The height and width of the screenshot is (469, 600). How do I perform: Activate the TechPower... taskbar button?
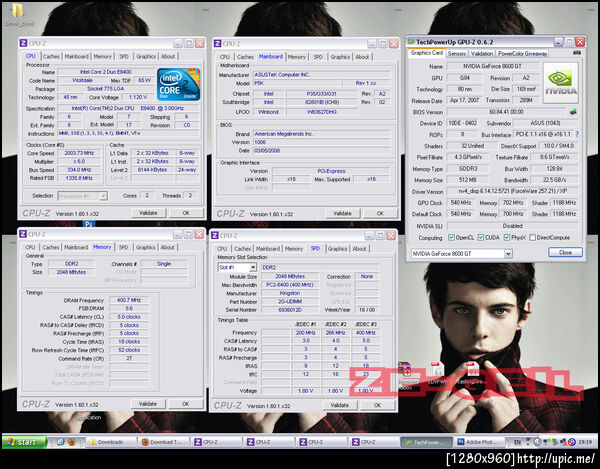[x=426, y=442]
